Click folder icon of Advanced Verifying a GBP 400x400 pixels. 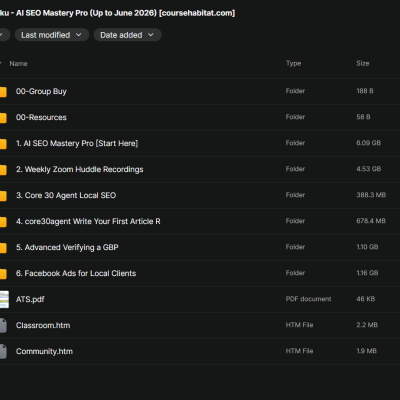tap(3, 248)
